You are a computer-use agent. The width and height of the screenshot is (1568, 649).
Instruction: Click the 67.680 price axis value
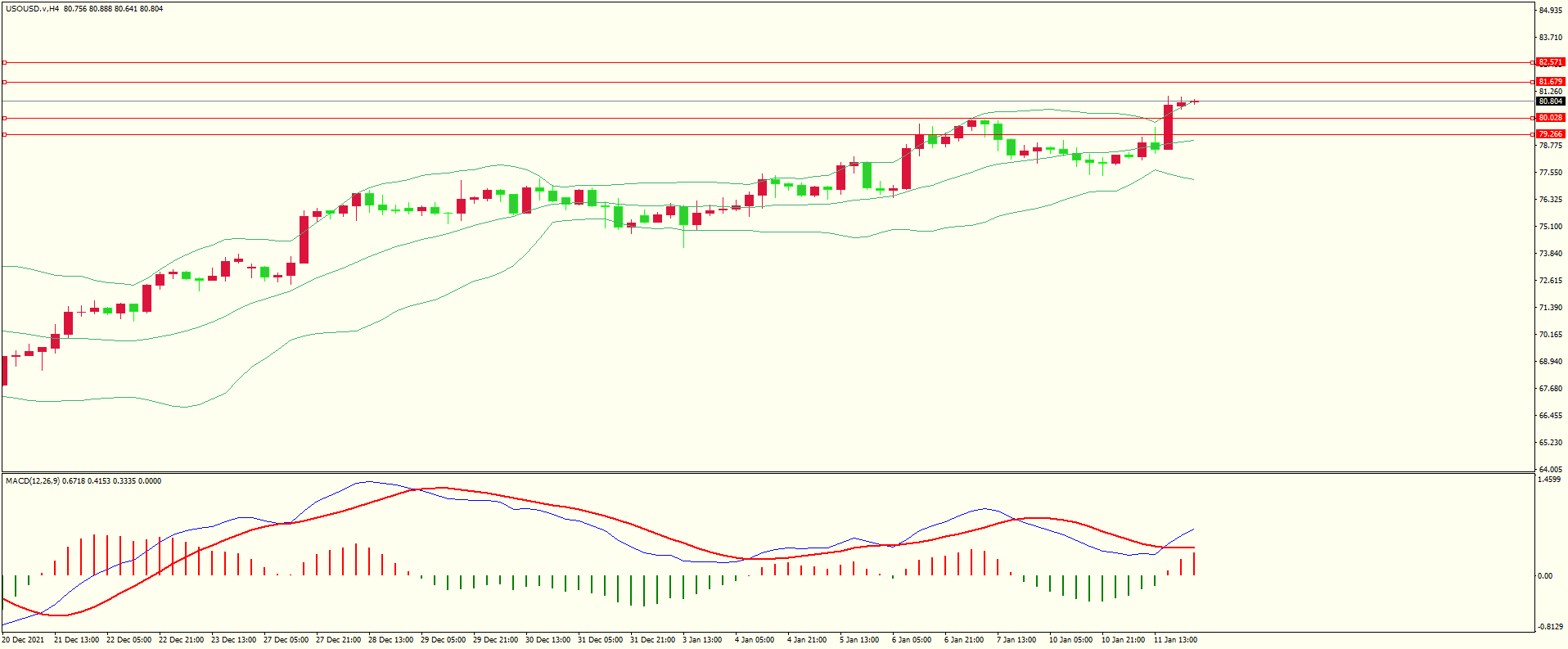click(1551, 389)
